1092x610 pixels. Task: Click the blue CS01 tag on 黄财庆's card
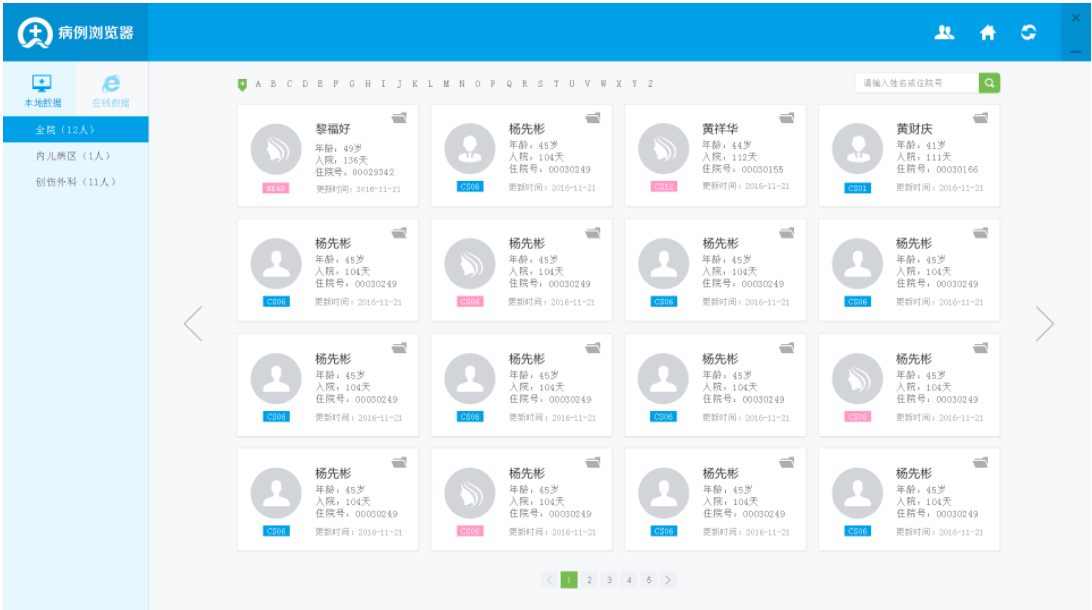pos(857,188)
